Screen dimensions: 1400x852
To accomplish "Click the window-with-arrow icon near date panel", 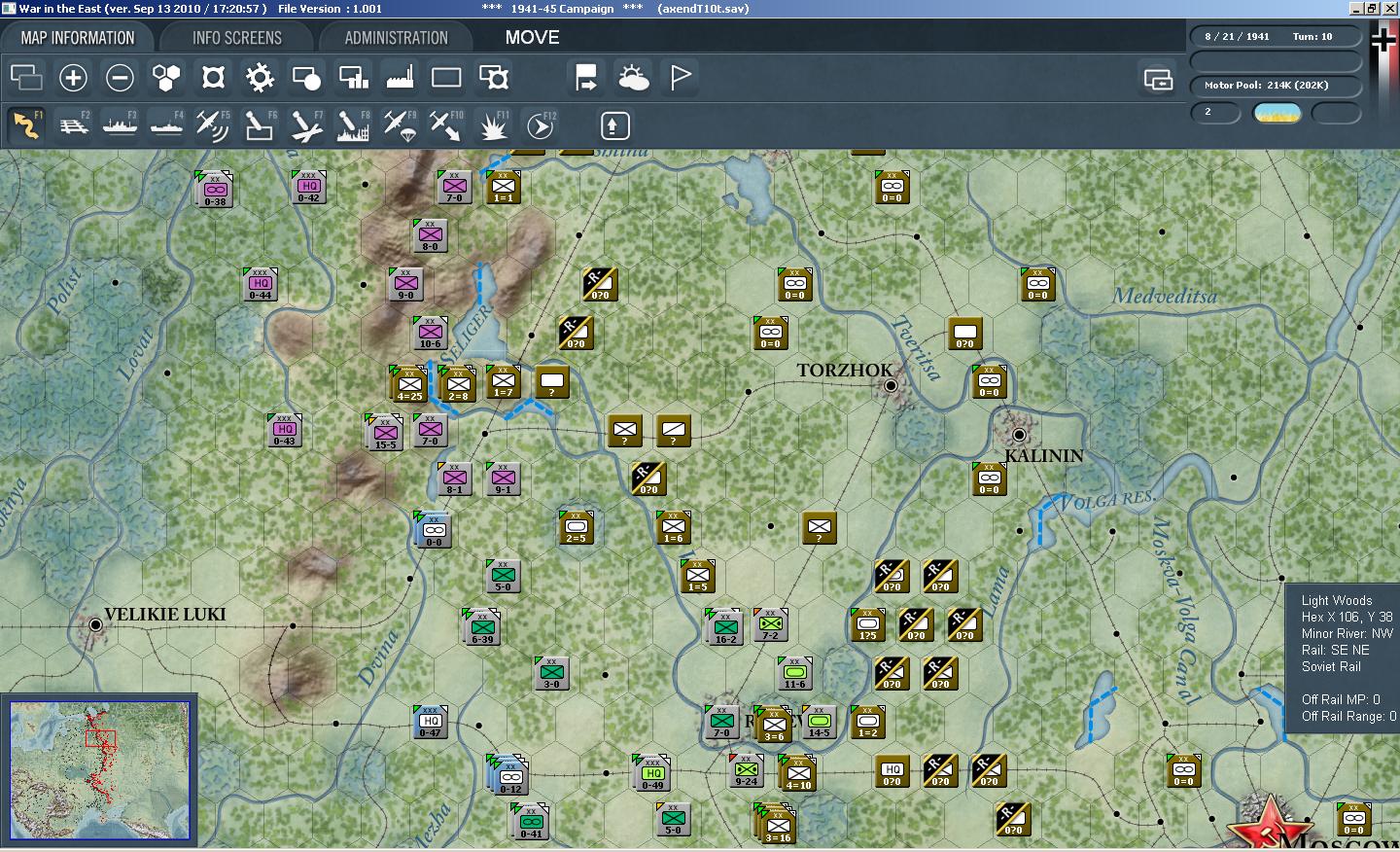I will 1158,79.
